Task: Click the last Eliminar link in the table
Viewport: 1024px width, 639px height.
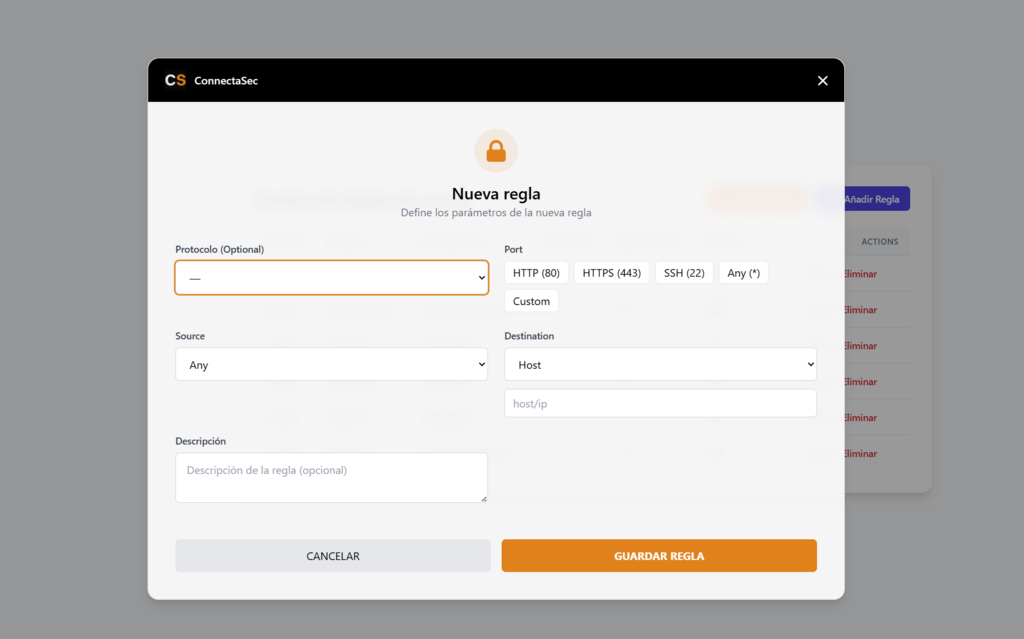Action: [860, 454]
